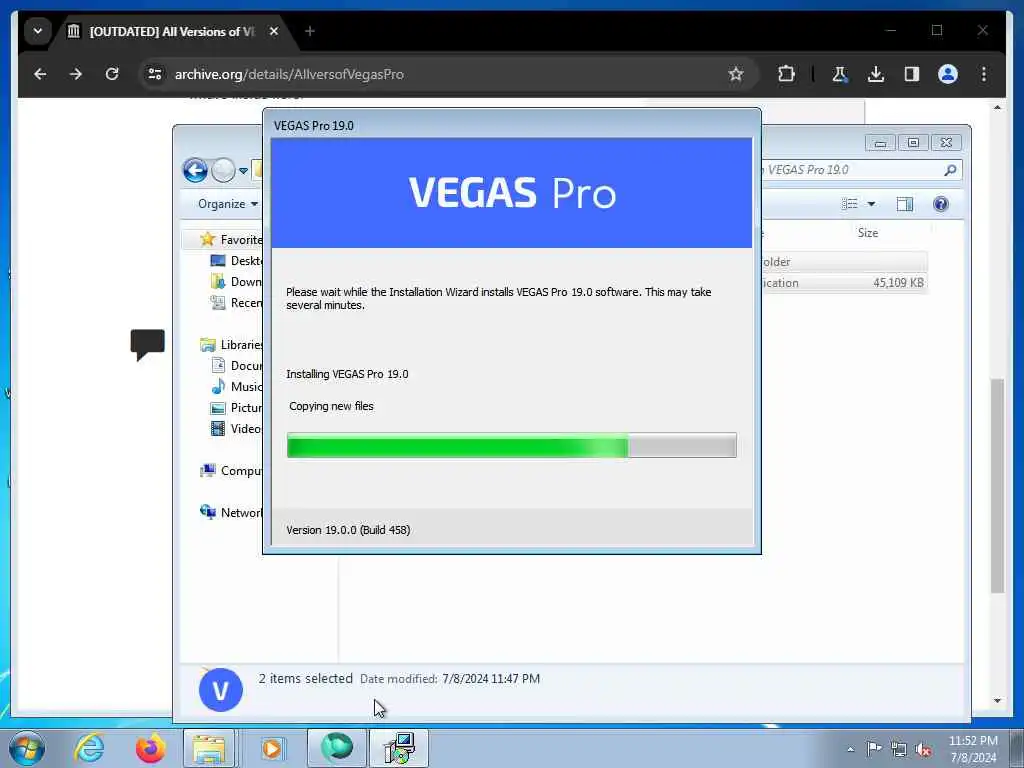Open Action Center flag icon
This screenshot has width=1024, height=768.
coord(874,749)
